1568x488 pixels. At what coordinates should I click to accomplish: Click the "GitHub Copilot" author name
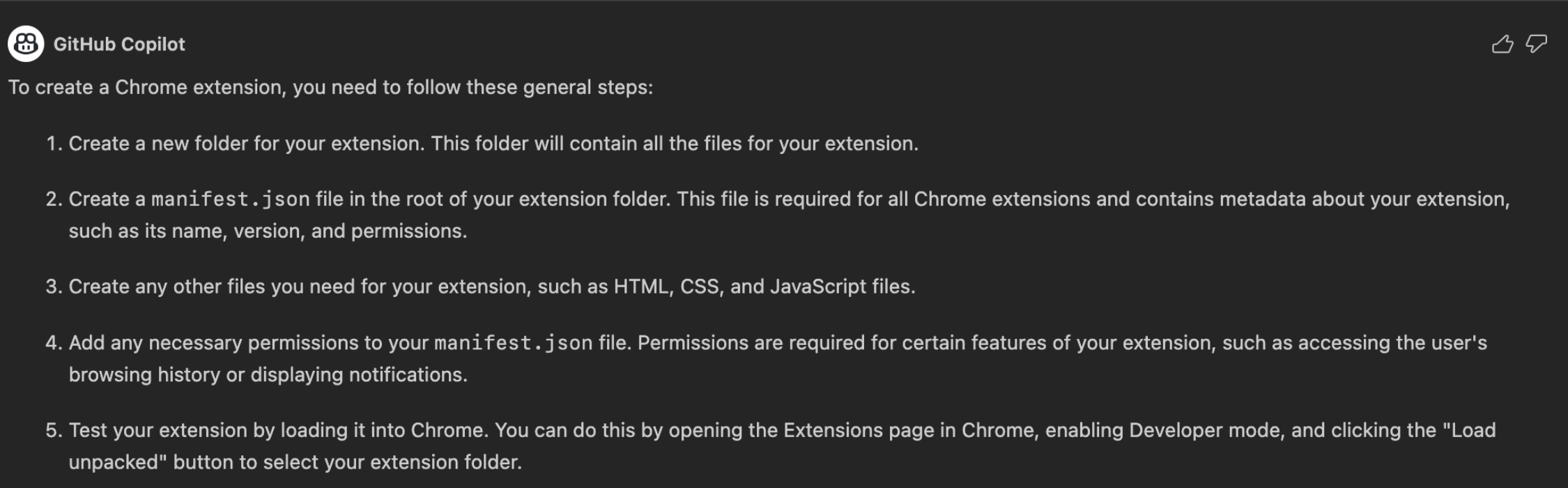tap(119, 45)
